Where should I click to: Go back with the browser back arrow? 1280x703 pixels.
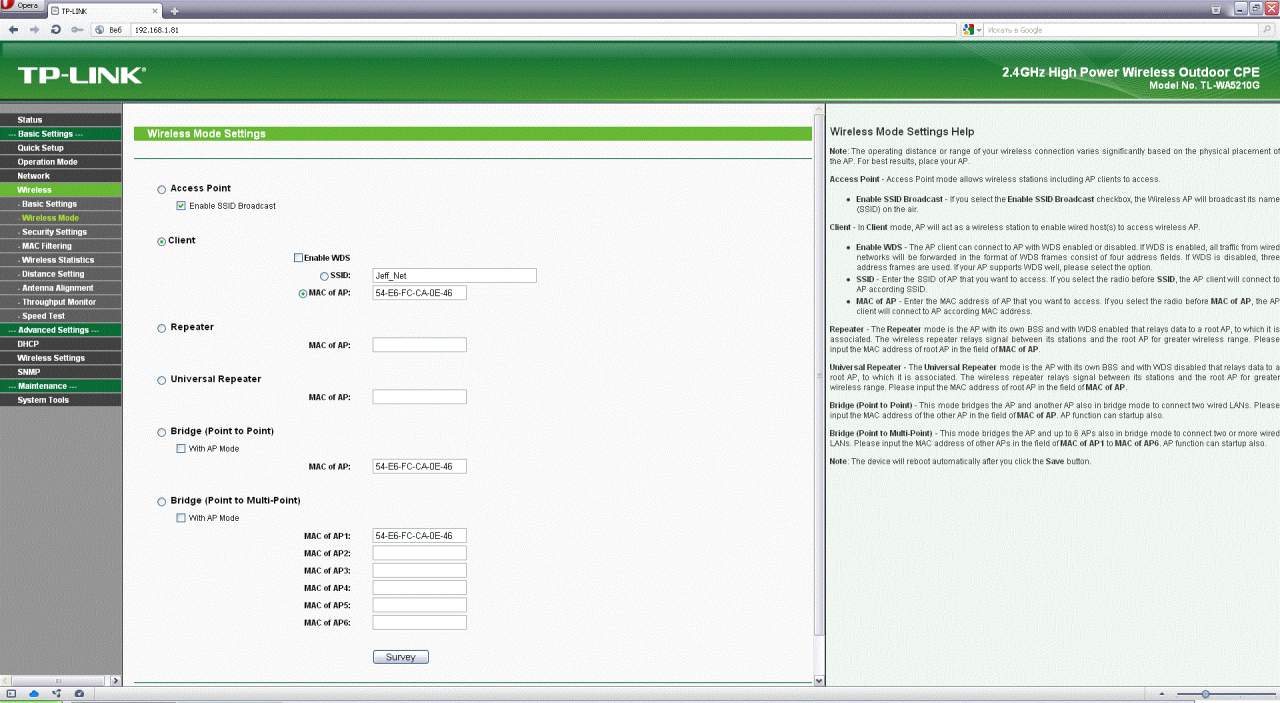[x=13, y=30]
